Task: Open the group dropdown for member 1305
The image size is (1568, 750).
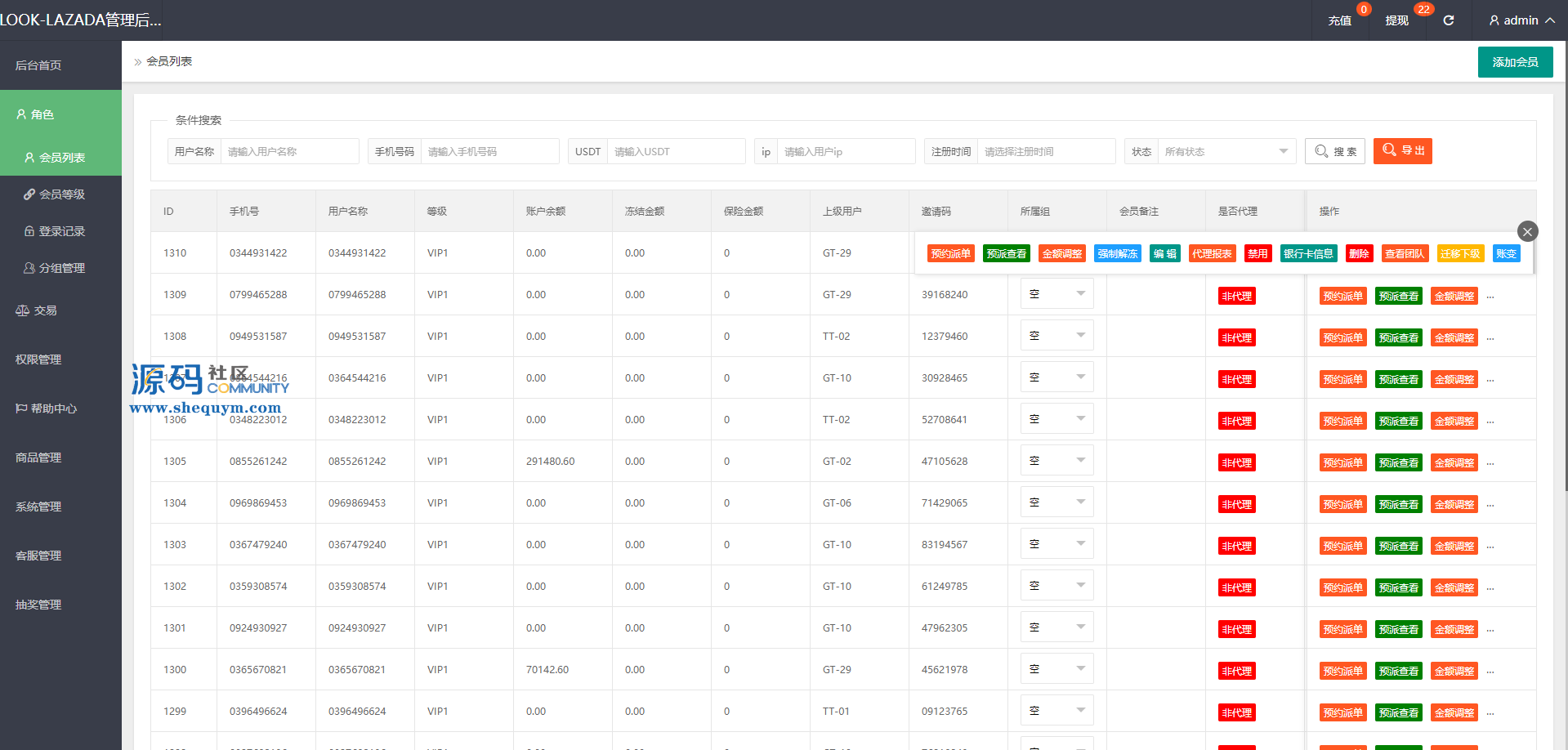Action: [1057, 461]
